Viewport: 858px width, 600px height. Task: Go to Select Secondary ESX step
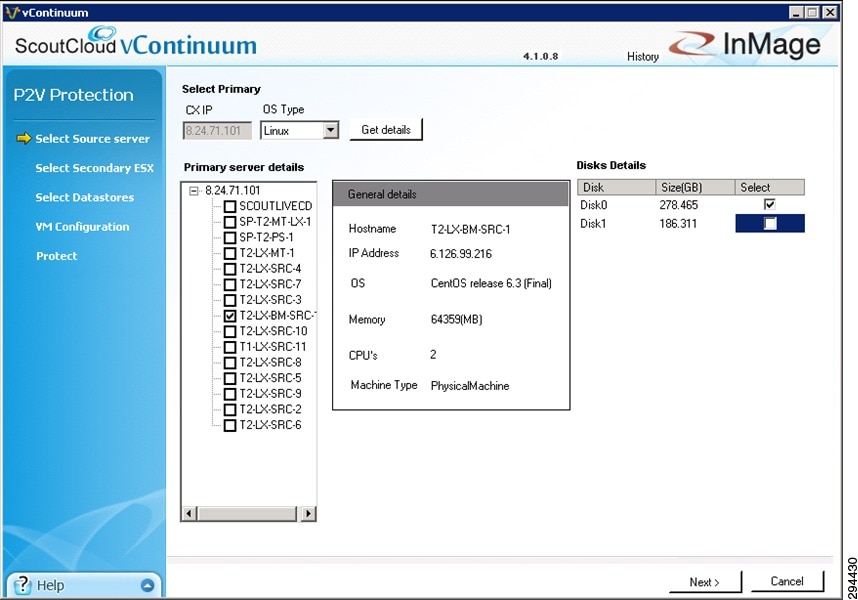(95, 168)
